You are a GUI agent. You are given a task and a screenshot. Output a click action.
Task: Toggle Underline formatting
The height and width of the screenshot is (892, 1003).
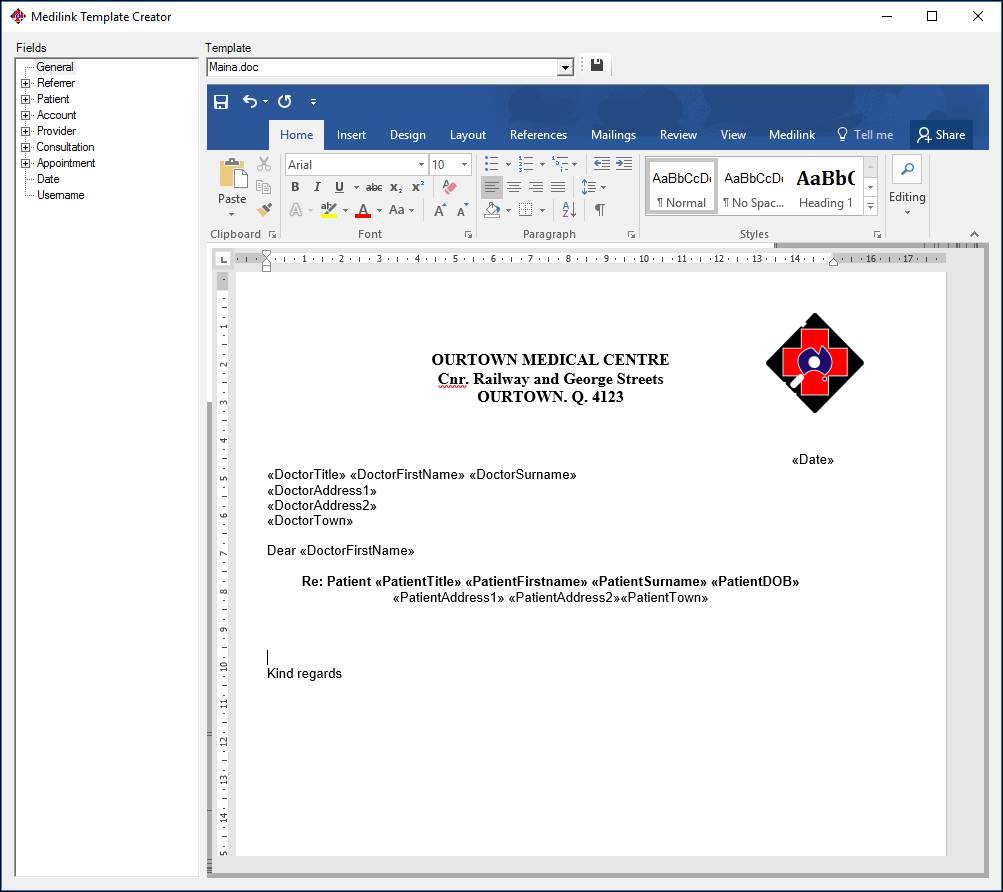click(x=339, y=187)
